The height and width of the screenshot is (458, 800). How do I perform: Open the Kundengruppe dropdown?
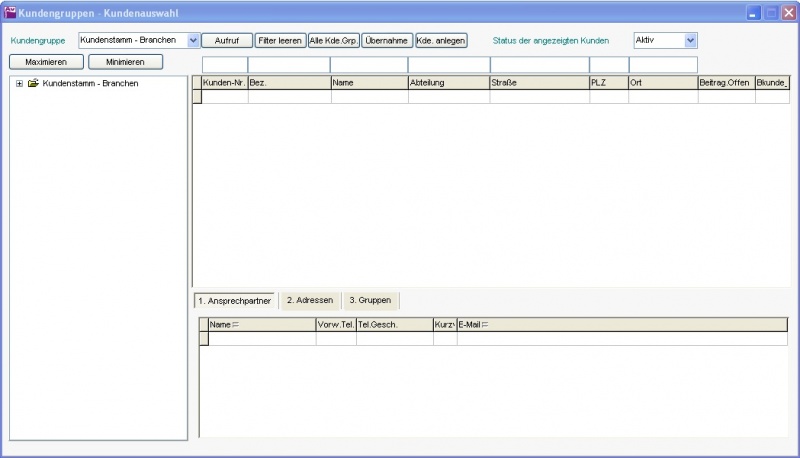(193, 41)
